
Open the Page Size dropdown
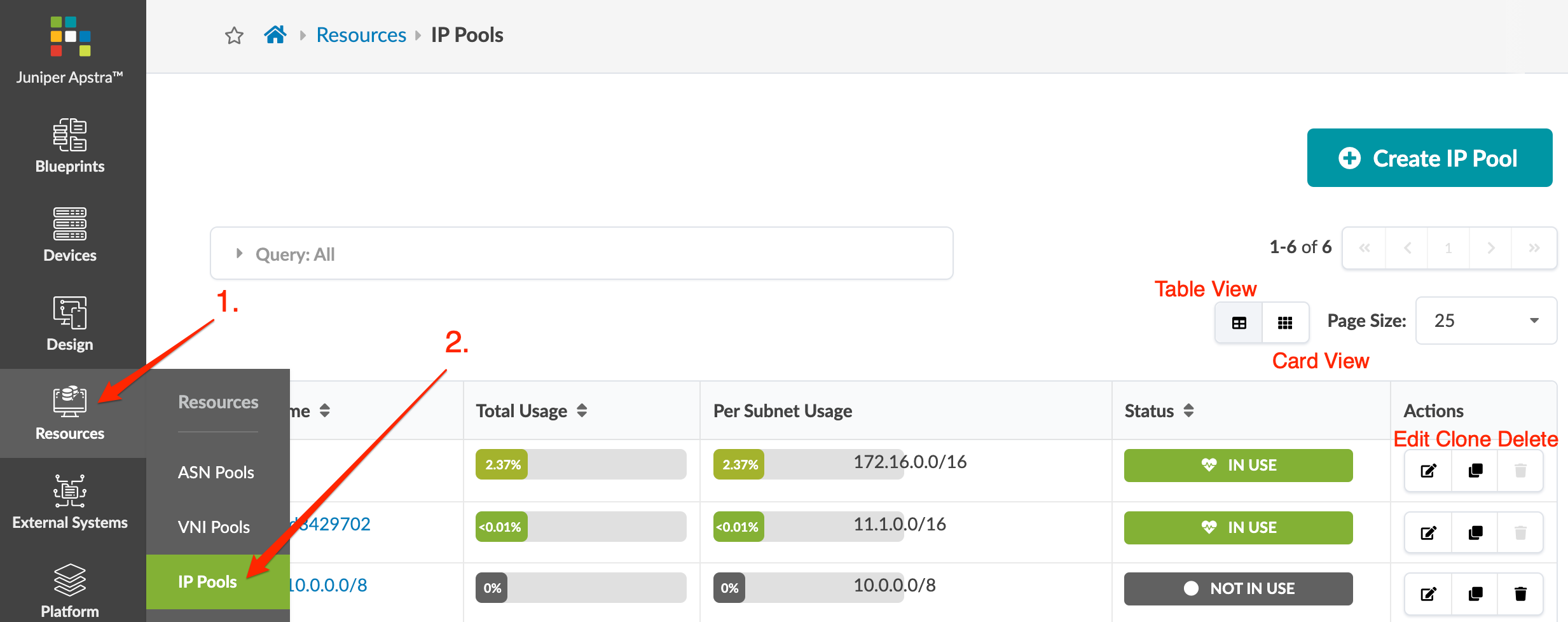(1485, 321)
